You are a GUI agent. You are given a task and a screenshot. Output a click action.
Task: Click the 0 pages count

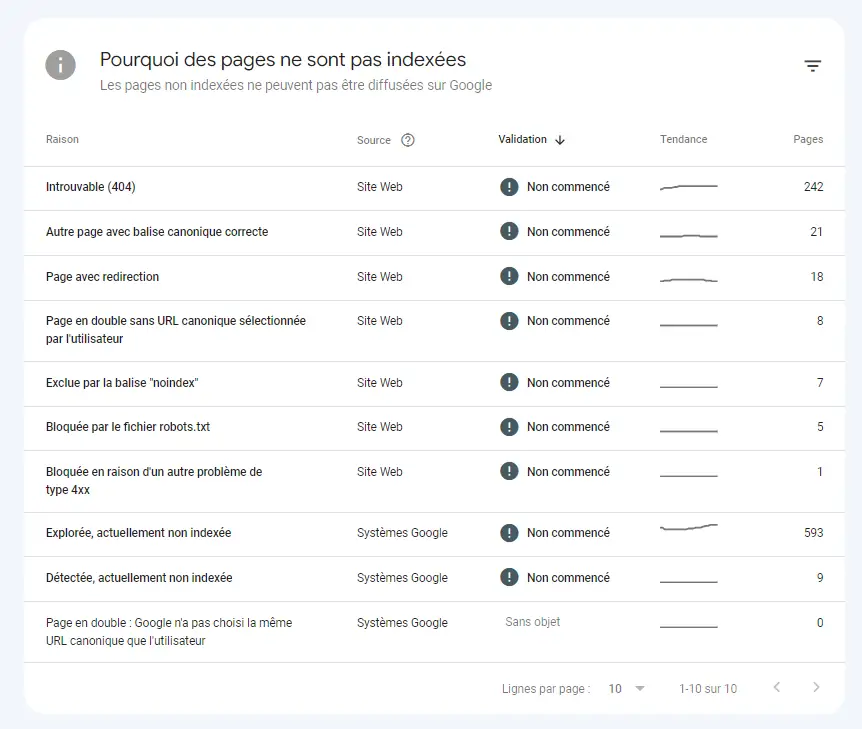[x=820, y=623]
